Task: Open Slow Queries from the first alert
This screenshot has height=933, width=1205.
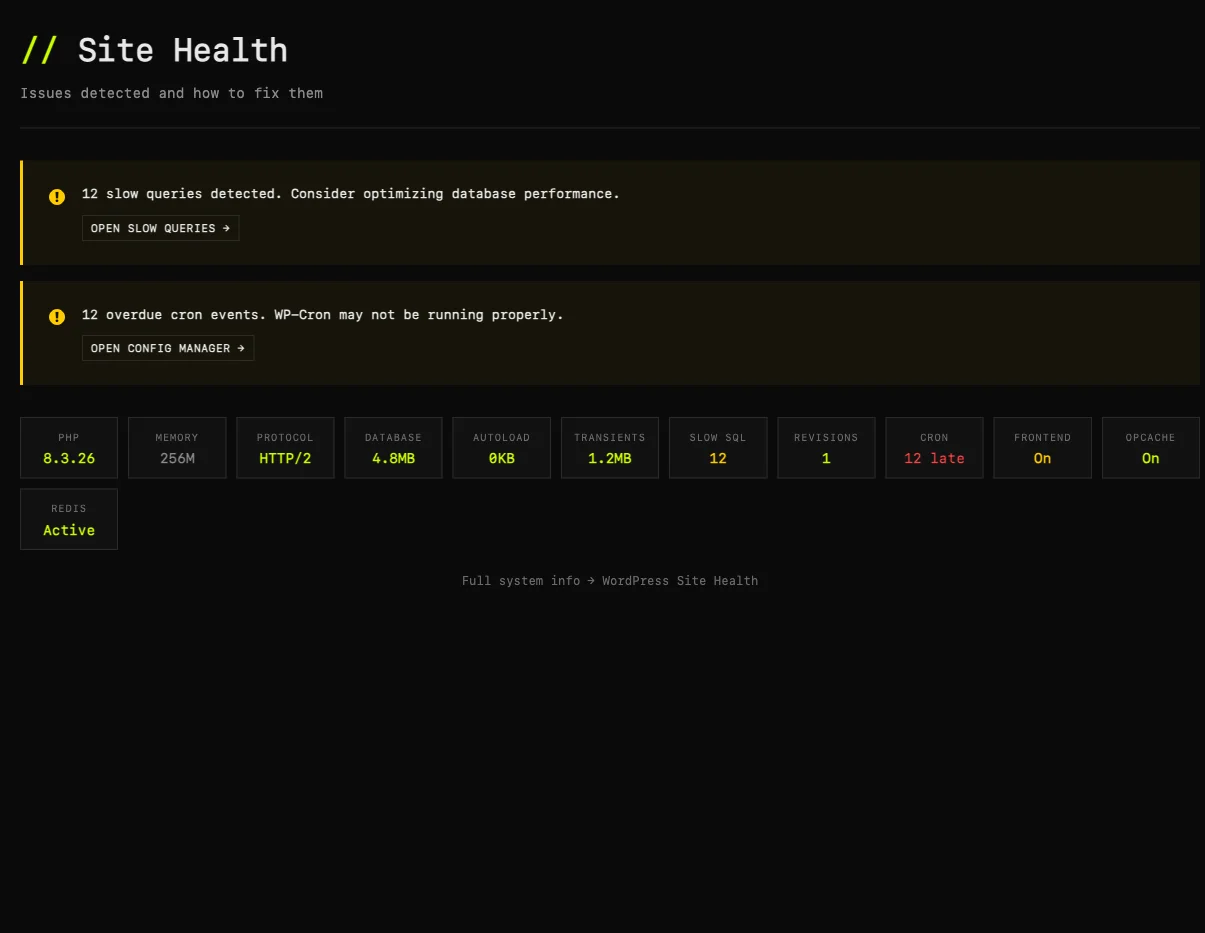Action: tap(160, 228)
